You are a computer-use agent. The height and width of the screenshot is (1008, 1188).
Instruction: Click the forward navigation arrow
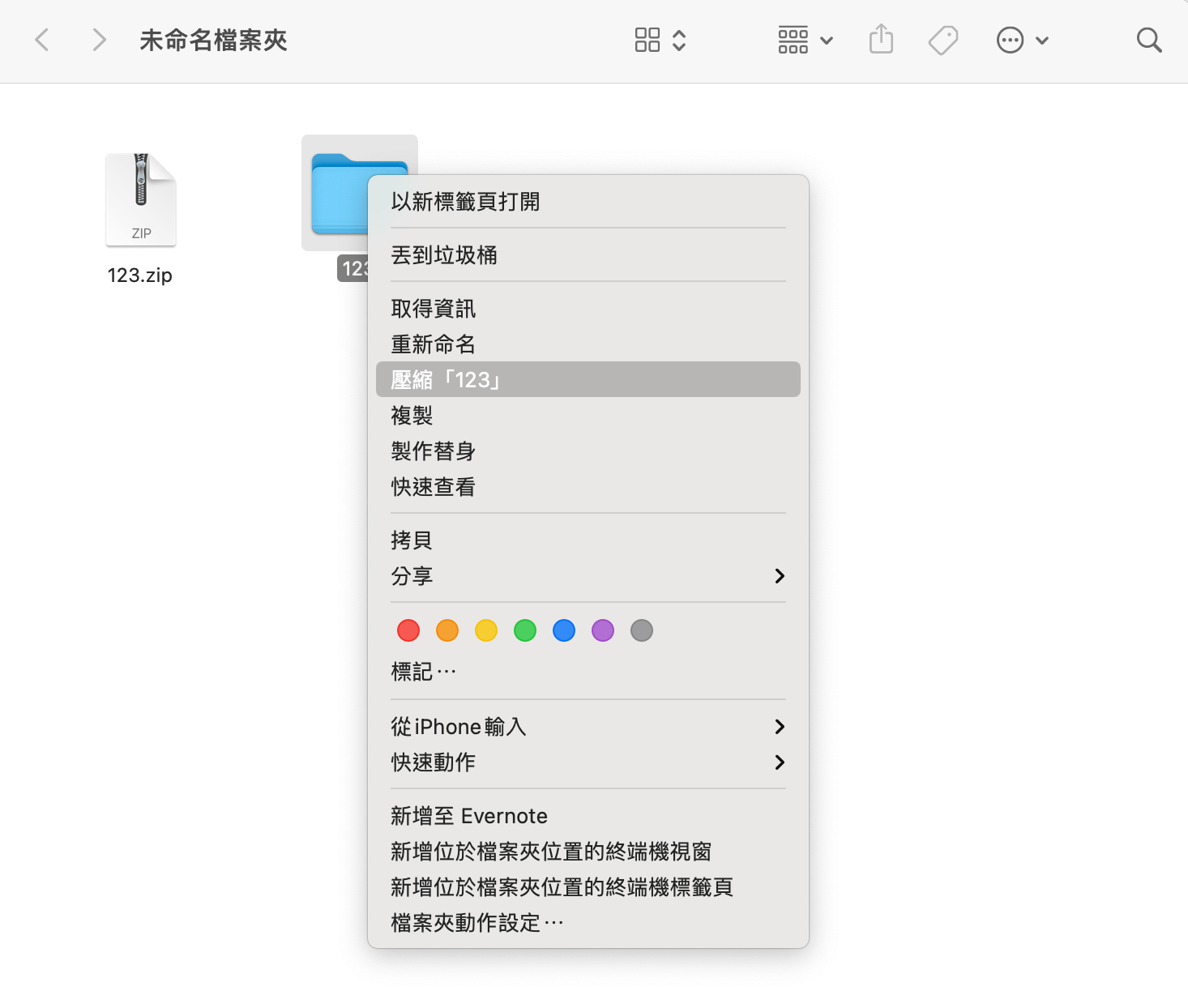[x=98, y=39]
